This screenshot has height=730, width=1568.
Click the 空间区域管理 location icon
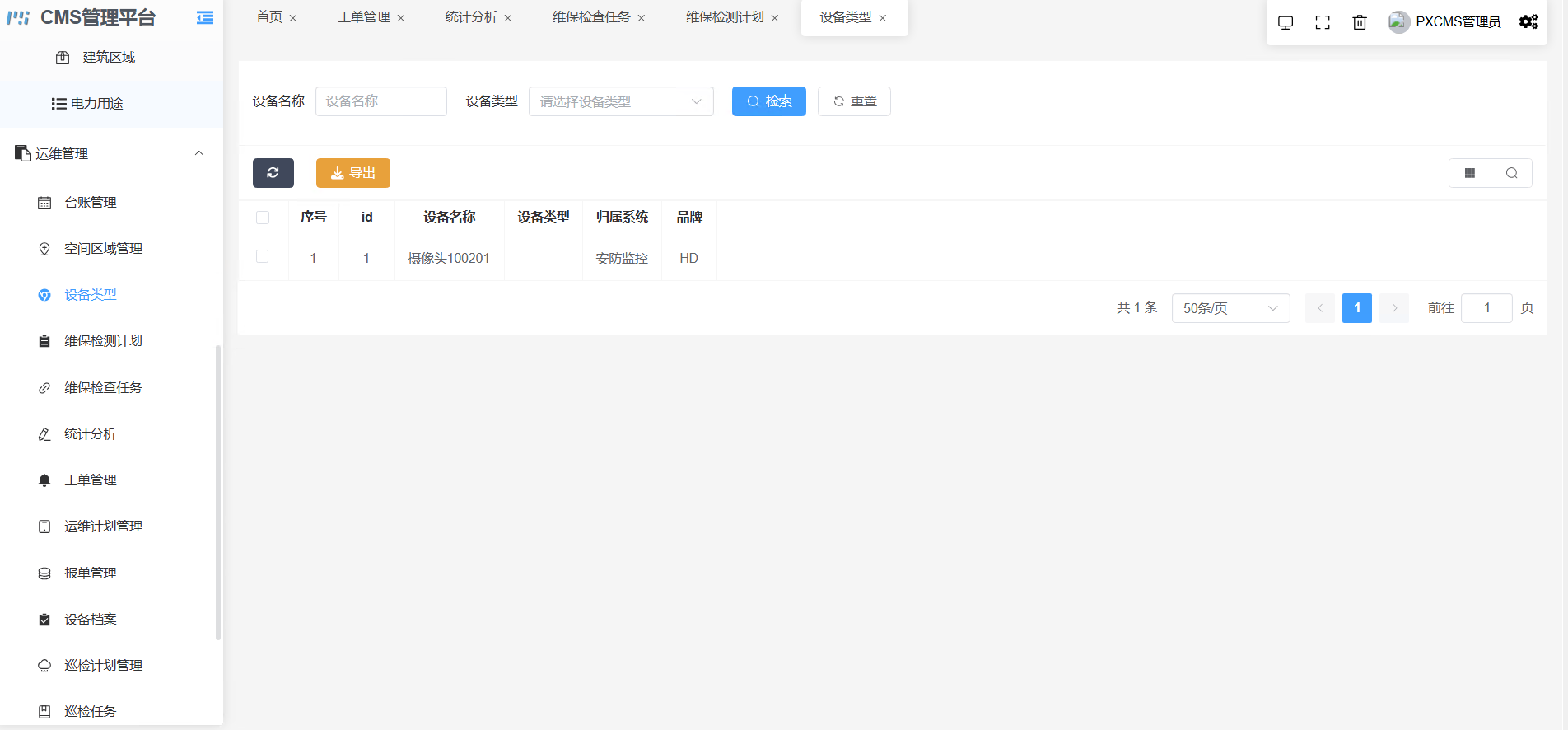pyautogui.click(x=44, y=249)
